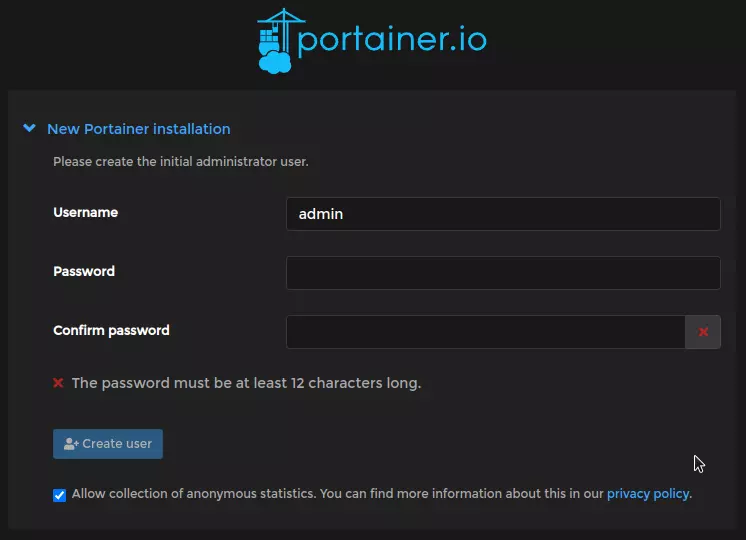This screenshot has width=746, height=540.
Task: Click the user-plus icon in Create user
Action: point(71,444)
